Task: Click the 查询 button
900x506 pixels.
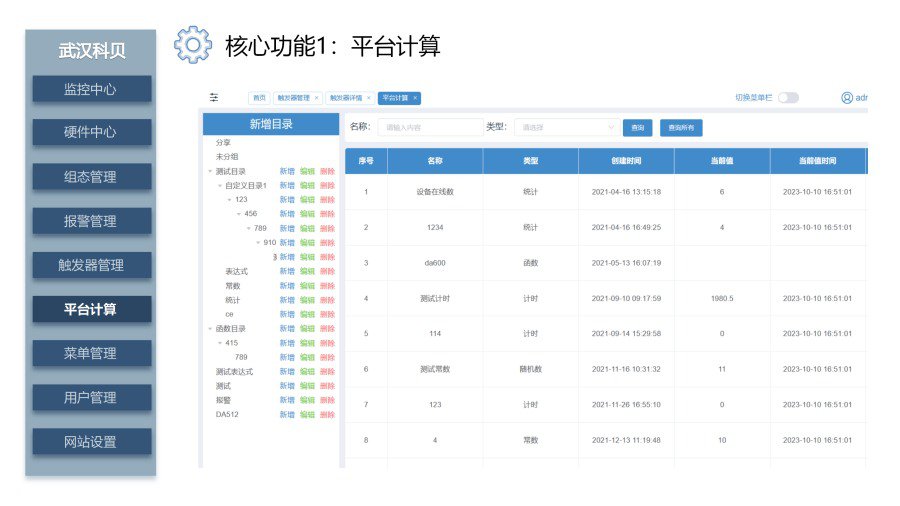Action: coord(637,128)
